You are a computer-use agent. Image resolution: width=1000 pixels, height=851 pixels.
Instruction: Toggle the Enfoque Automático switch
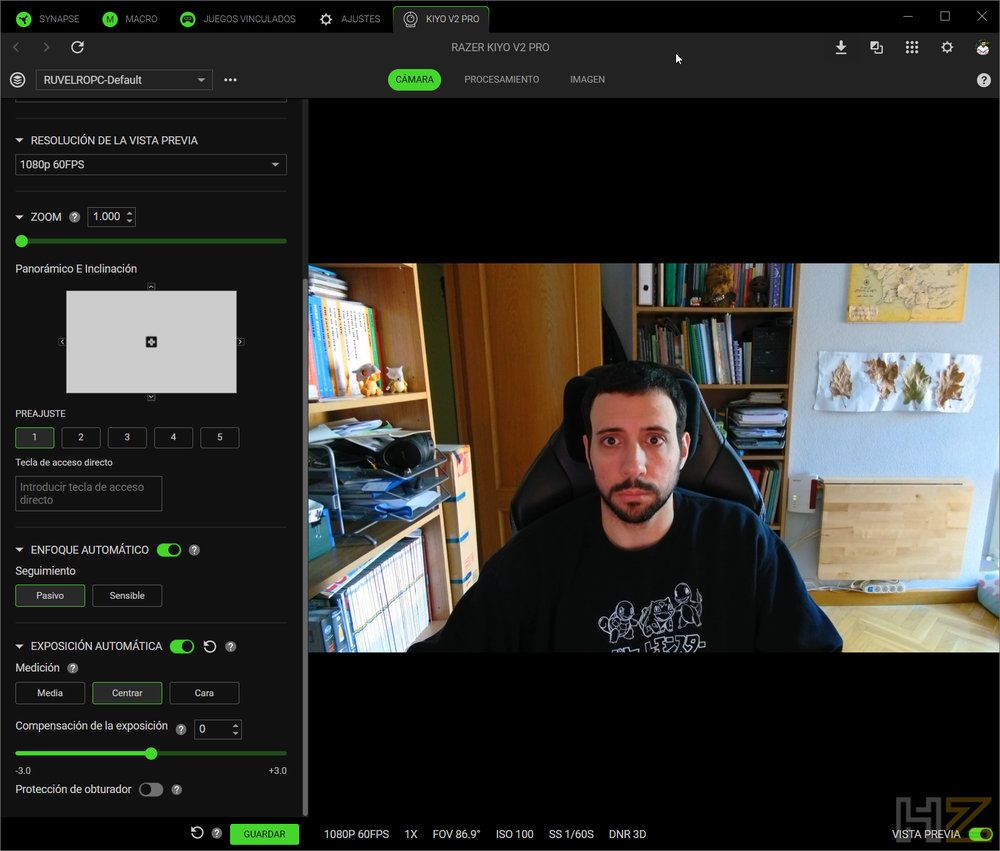[x=169, y=550]
